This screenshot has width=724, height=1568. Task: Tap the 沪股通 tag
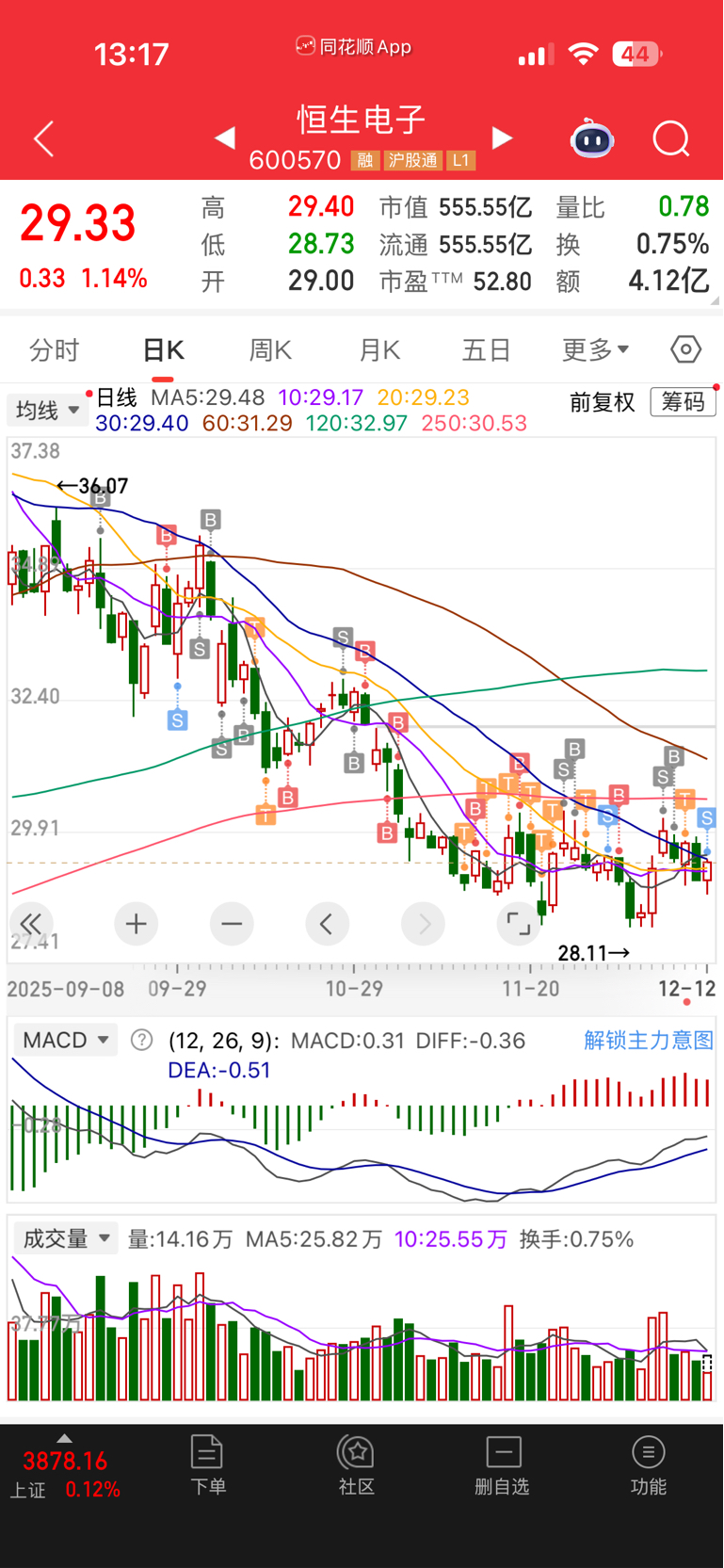coord(412,160)
